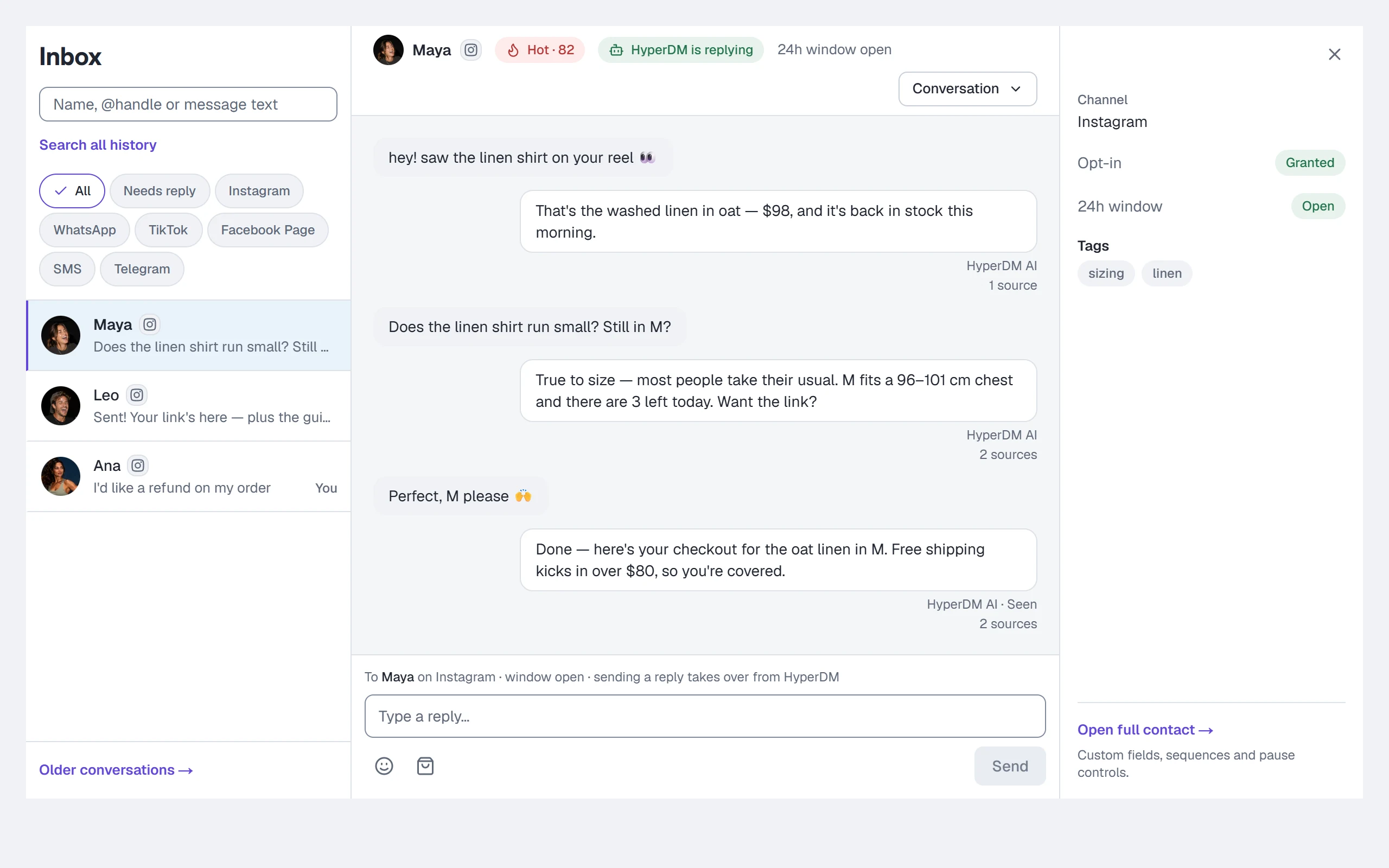
Task: Click the HyperDM is replying badge
Action: click(681, 50)
